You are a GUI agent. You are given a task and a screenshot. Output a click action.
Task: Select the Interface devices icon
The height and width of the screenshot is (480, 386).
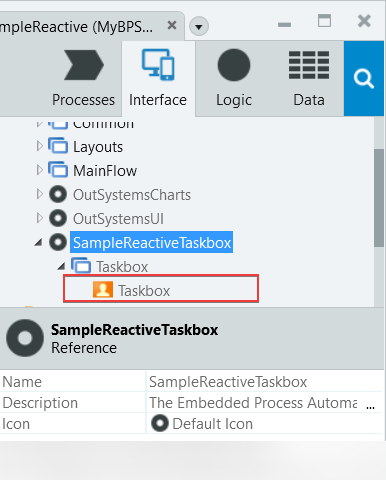coord(158,64)
